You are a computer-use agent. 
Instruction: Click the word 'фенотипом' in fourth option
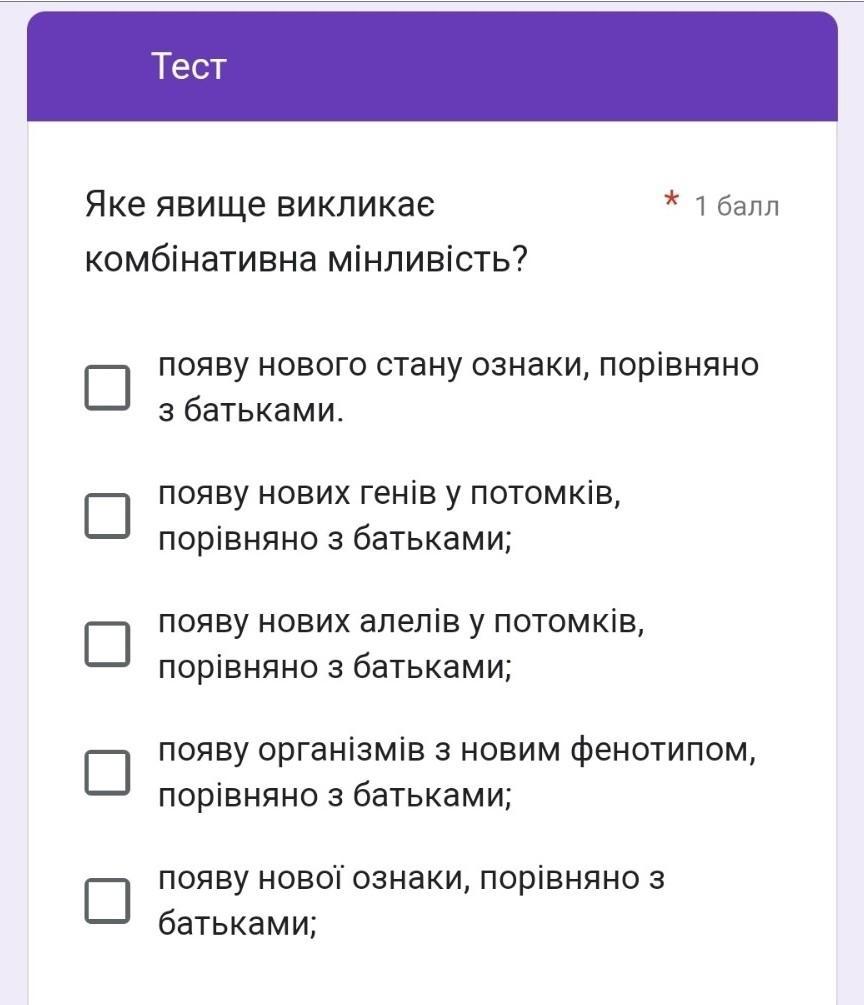point(663,751)
